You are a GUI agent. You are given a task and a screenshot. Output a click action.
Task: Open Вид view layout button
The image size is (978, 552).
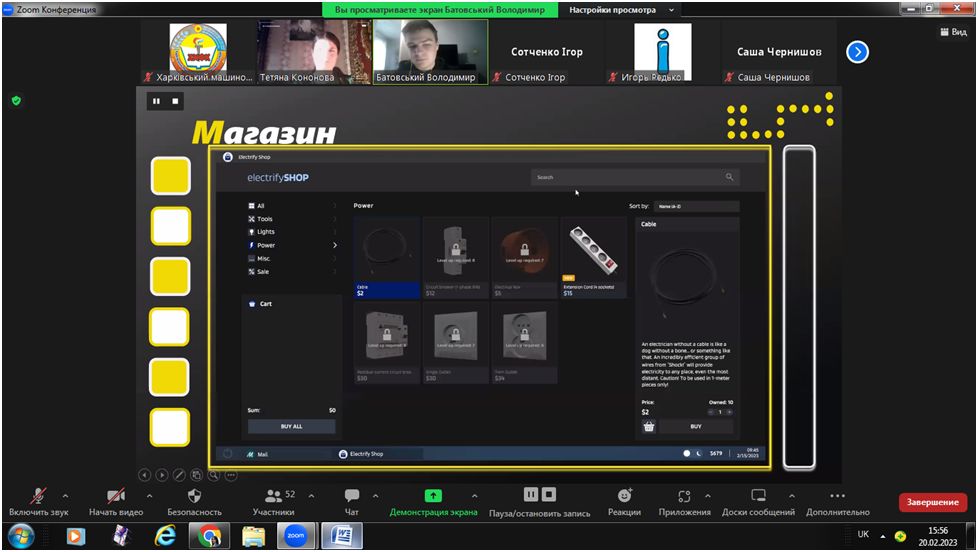954,32
